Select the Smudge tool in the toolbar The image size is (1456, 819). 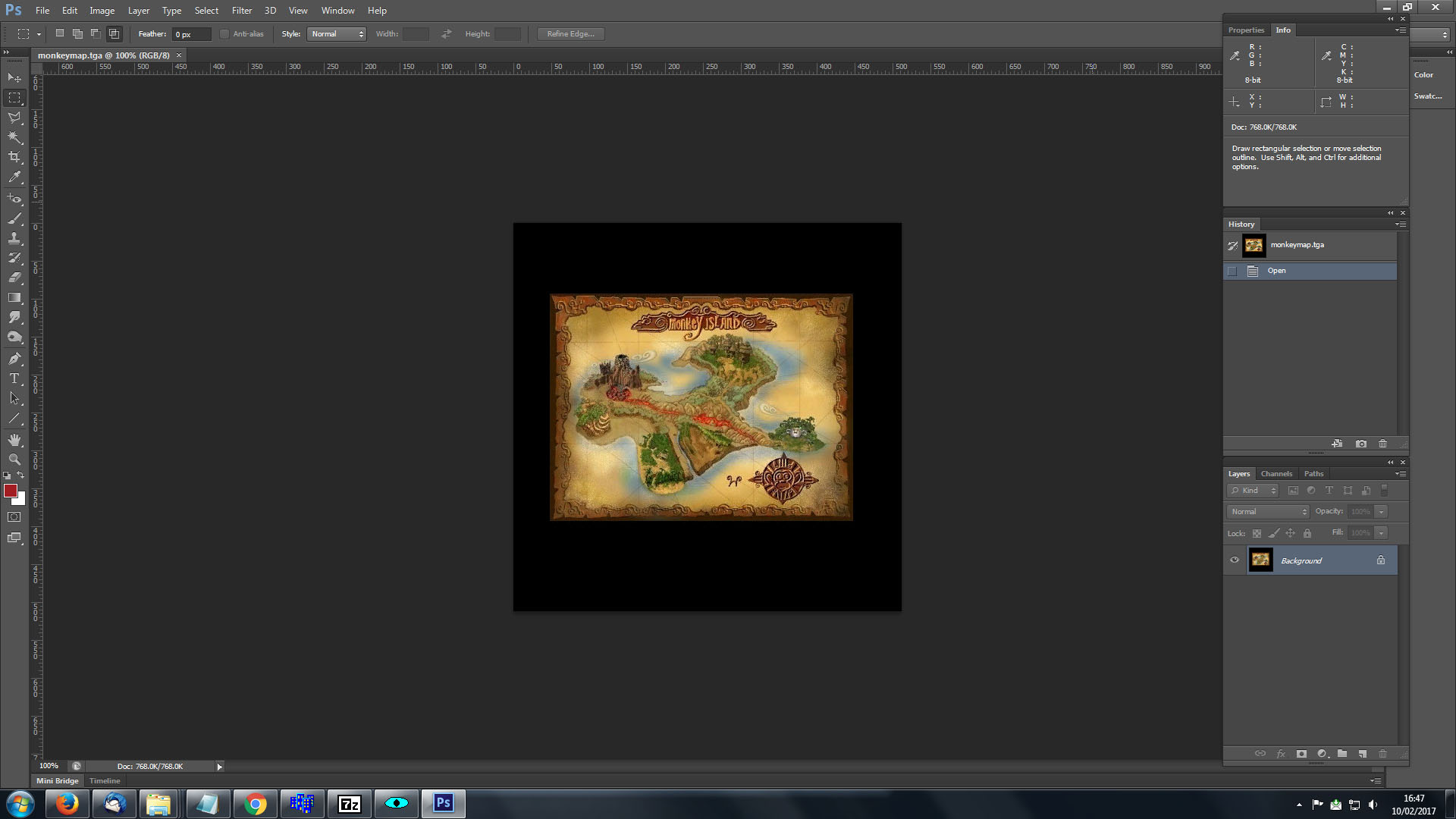pyautogui.click(x=14, y=317)
